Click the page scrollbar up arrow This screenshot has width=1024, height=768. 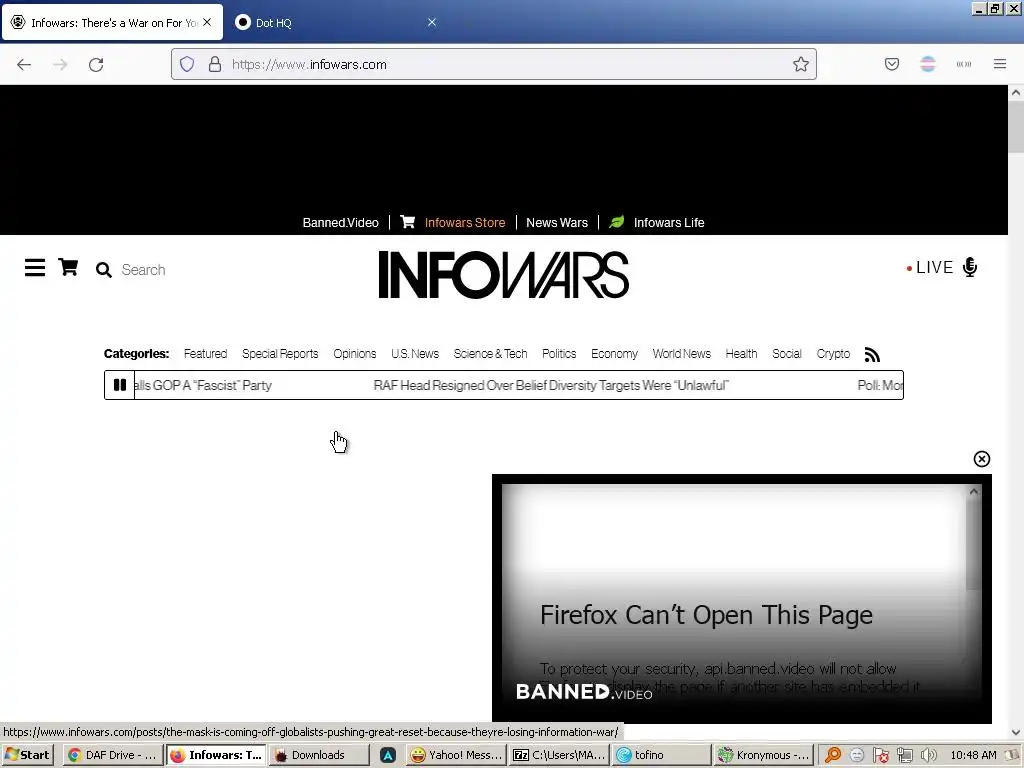(x=1016, y=93)
